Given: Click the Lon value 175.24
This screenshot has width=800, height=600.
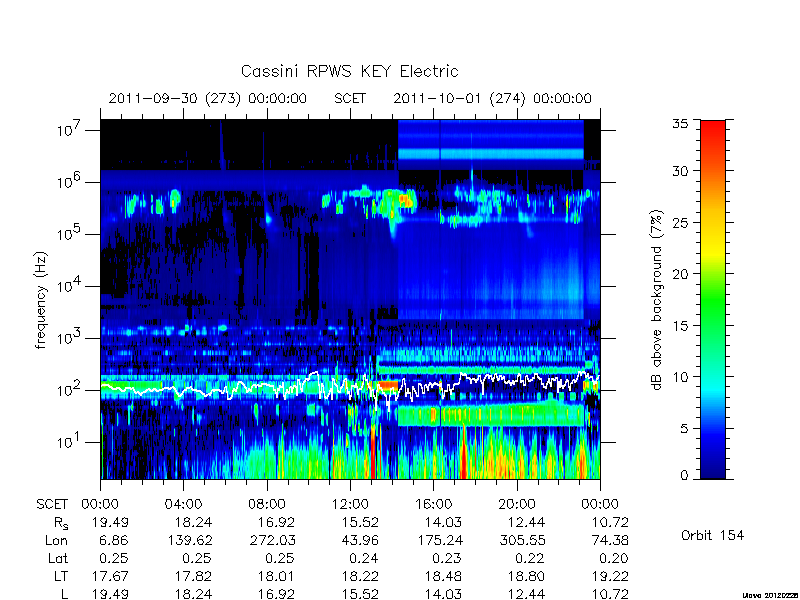Looking at the screenshot, I should point(438,540).
